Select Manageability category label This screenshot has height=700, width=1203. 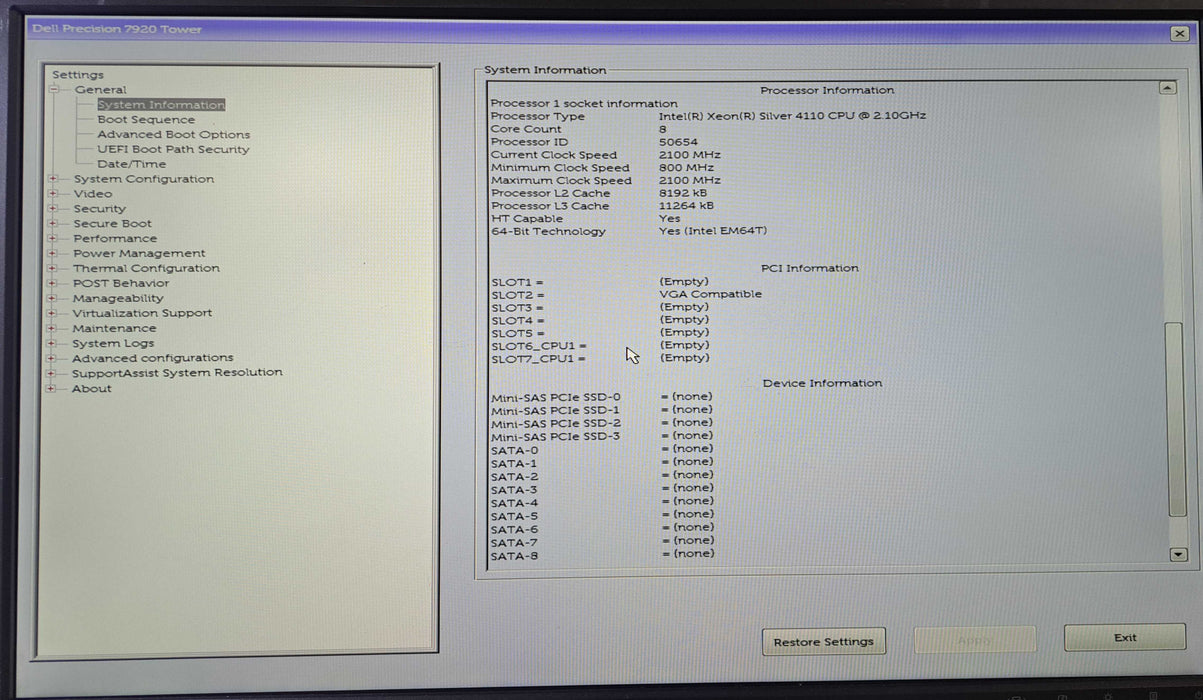[118, 299]
